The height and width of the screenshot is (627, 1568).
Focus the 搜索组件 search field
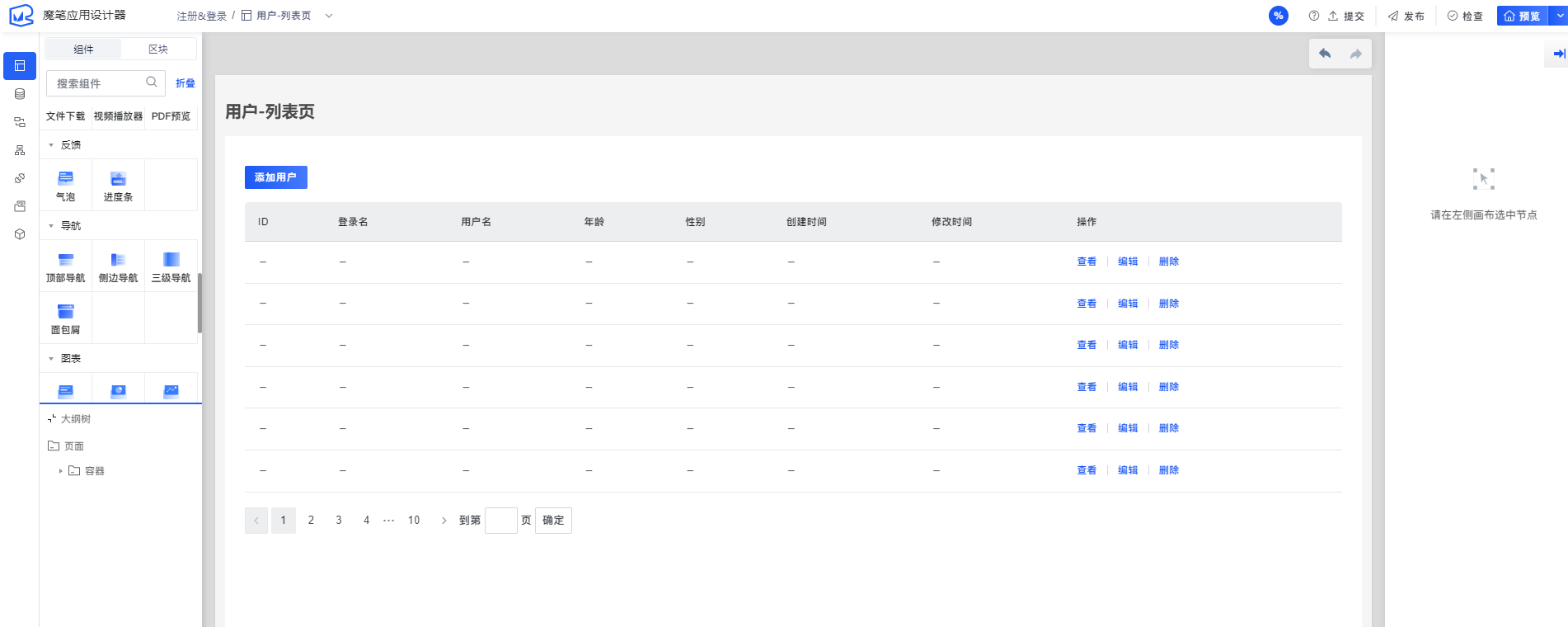tap(106, 83)
